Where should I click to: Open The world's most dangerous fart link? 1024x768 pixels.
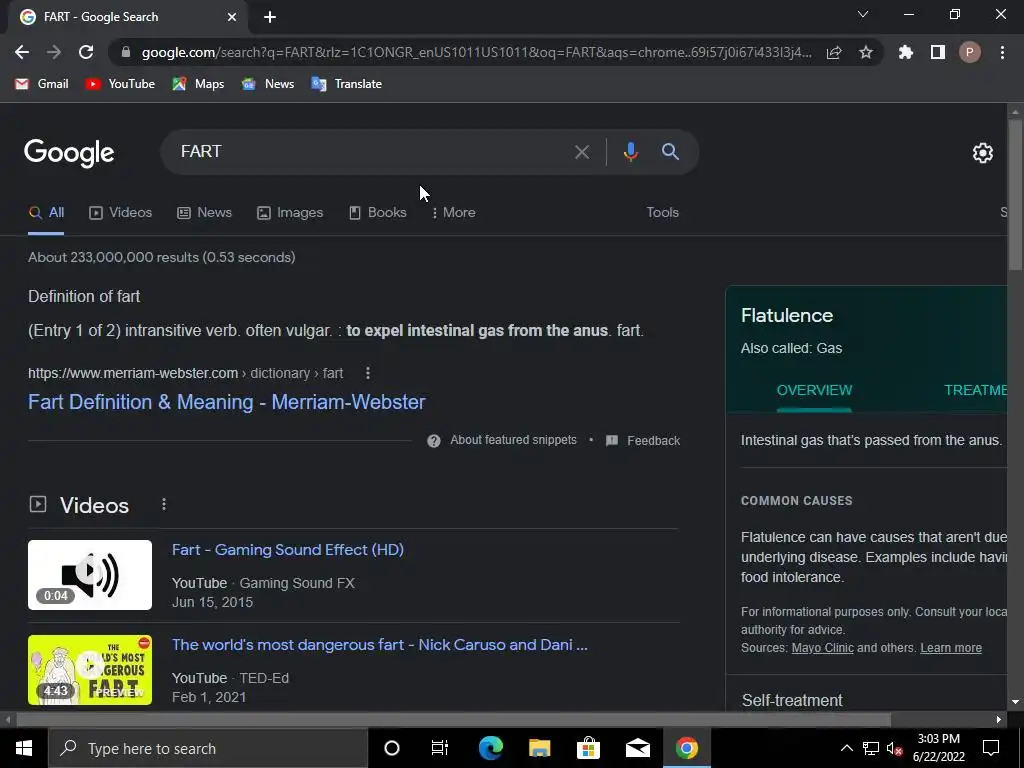point(379,645)
